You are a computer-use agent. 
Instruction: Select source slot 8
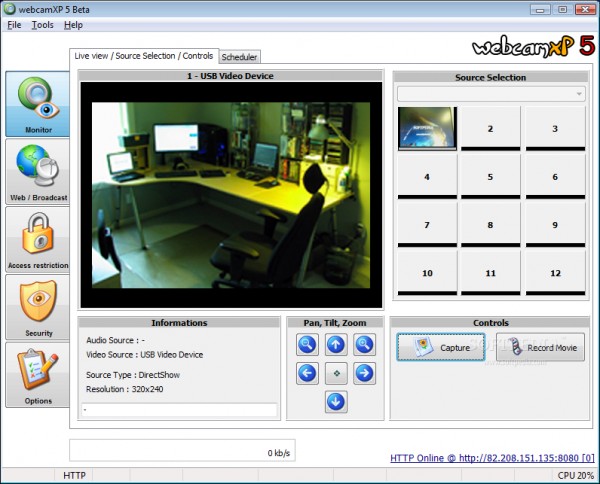[x=491, y=225]
